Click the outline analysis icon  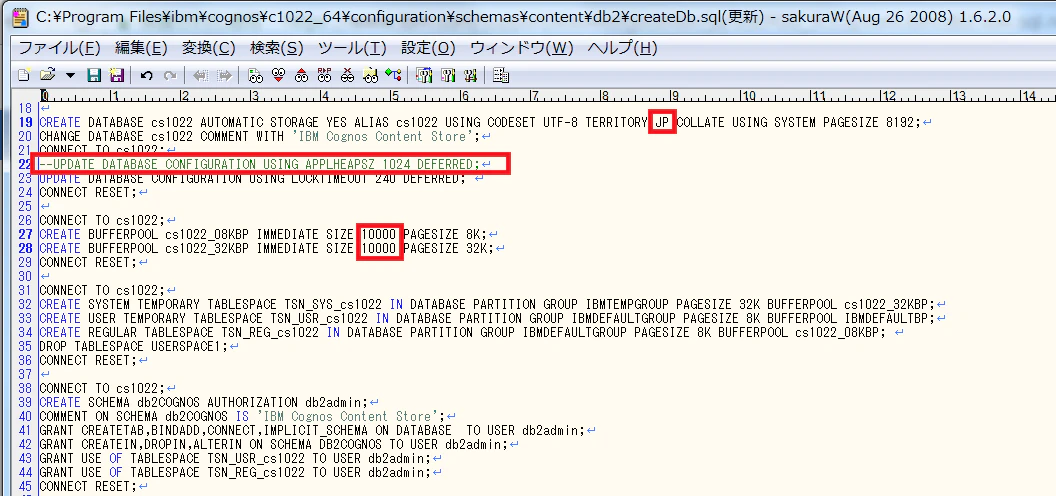pyautogui.click(x=393, y=75)
